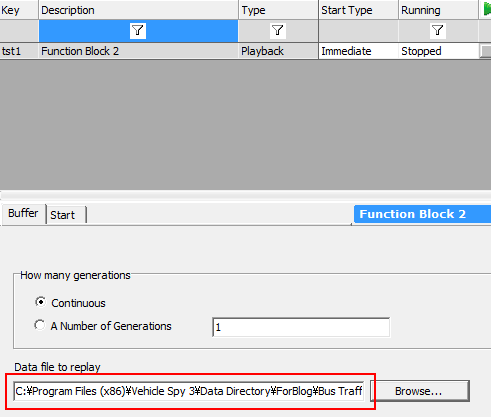Click the button at end of tst1 row
The height and width of the screenshot is (417, 491).
coord(485,52)
